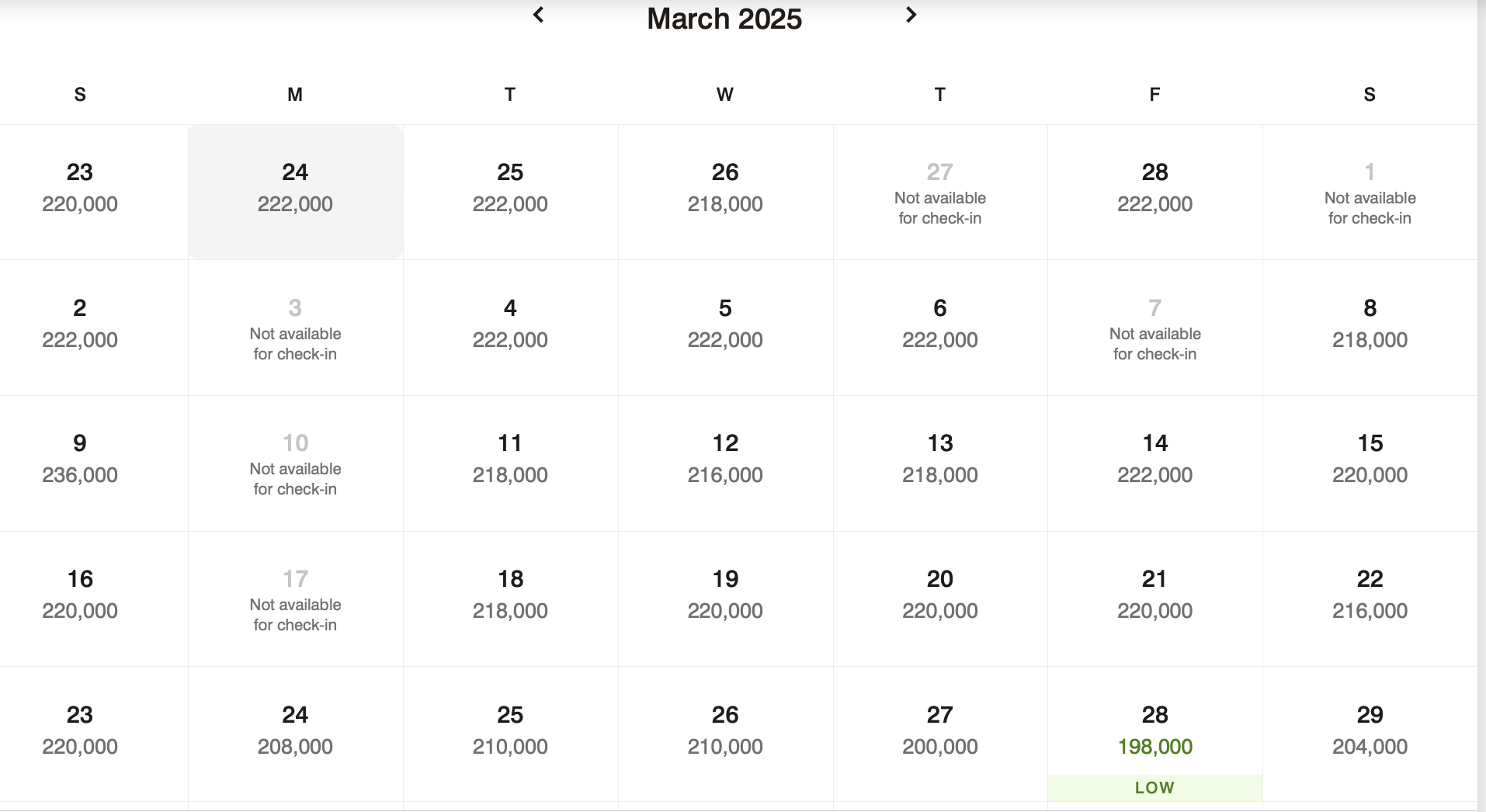Click the unavailable March 17 date

point(295,599)
